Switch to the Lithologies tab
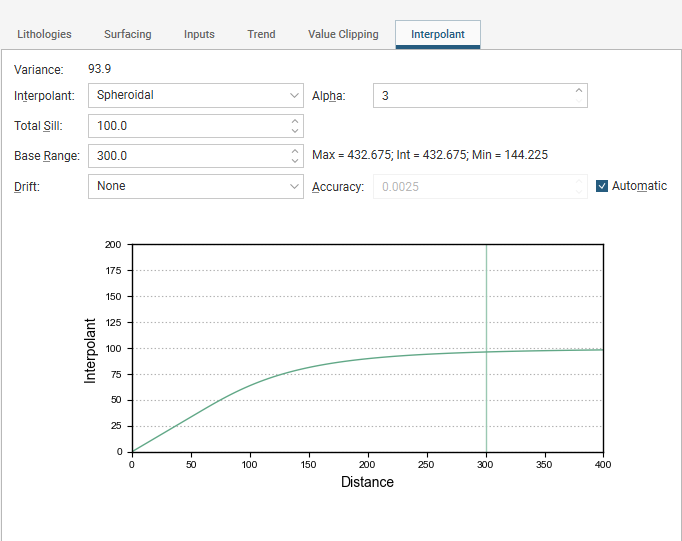682x541 pixels. (44, 34)
